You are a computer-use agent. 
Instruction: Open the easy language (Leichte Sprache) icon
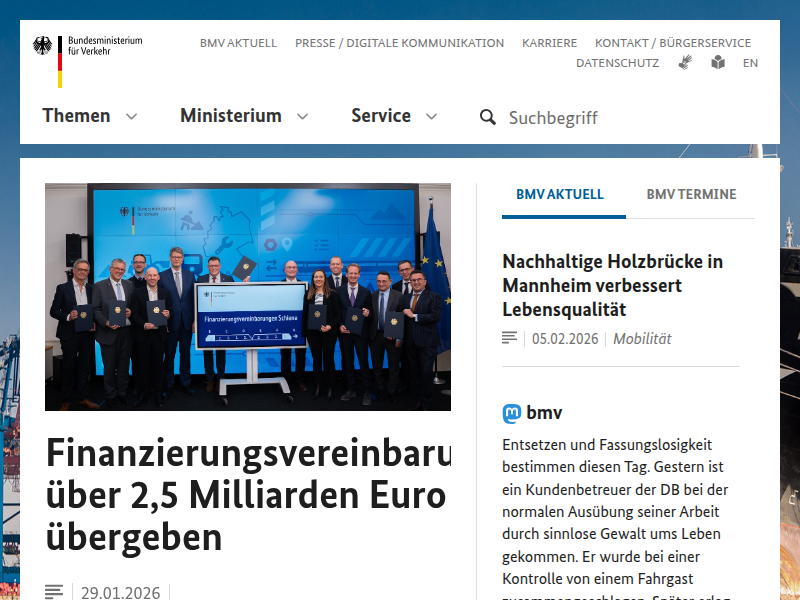tap(718, 62)
